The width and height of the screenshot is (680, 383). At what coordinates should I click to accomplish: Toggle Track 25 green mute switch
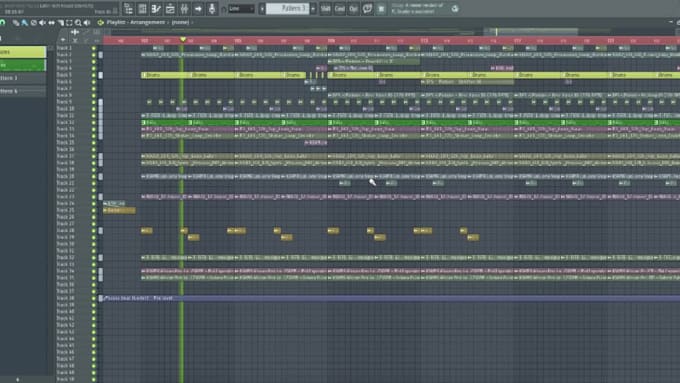tap(93, 210)
